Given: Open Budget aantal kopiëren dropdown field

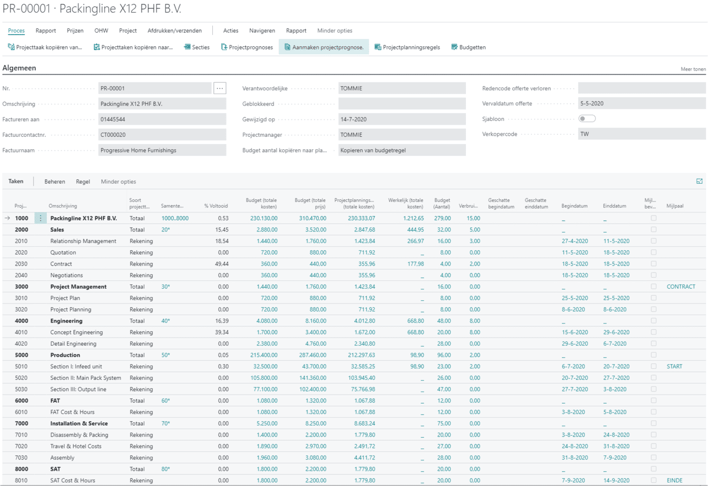Looking at the screenshot, I should 402,150.
